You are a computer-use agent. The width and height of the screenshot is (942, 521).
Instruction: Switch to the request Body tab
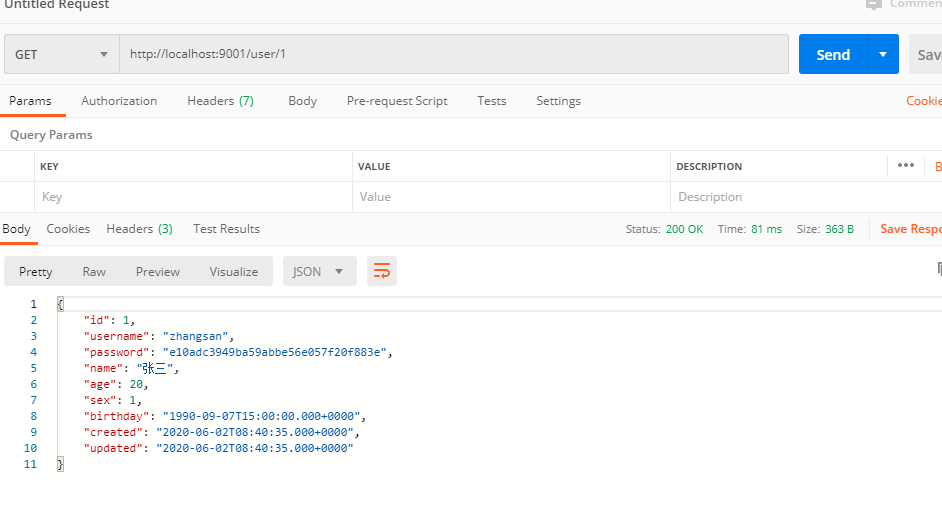click(x=302, y=101)
